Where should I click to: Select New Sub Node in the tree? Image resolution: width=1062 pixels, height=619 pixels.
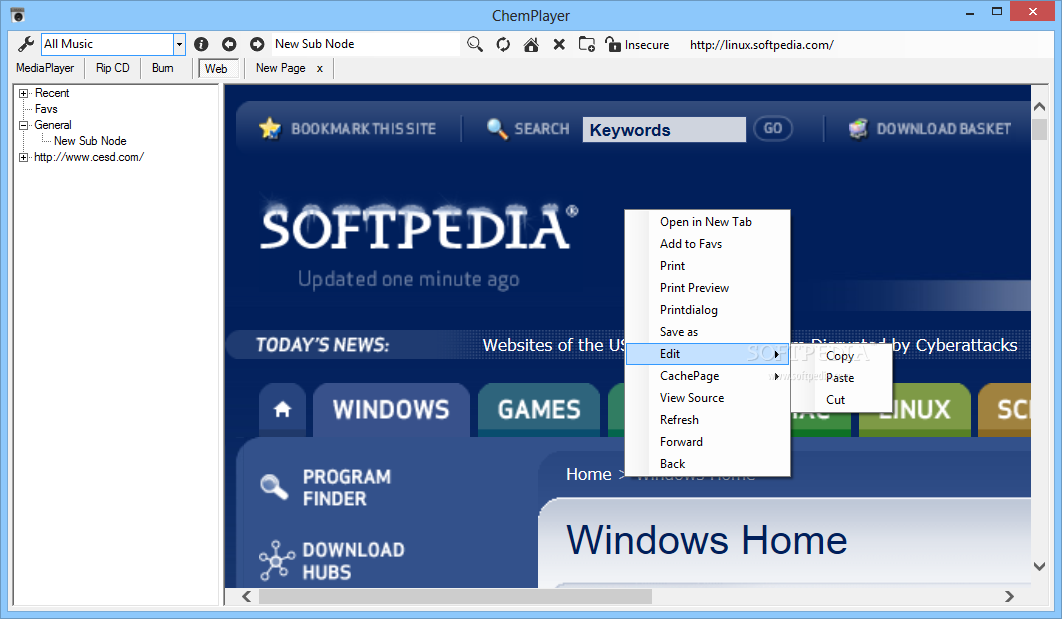pos(90,141)
